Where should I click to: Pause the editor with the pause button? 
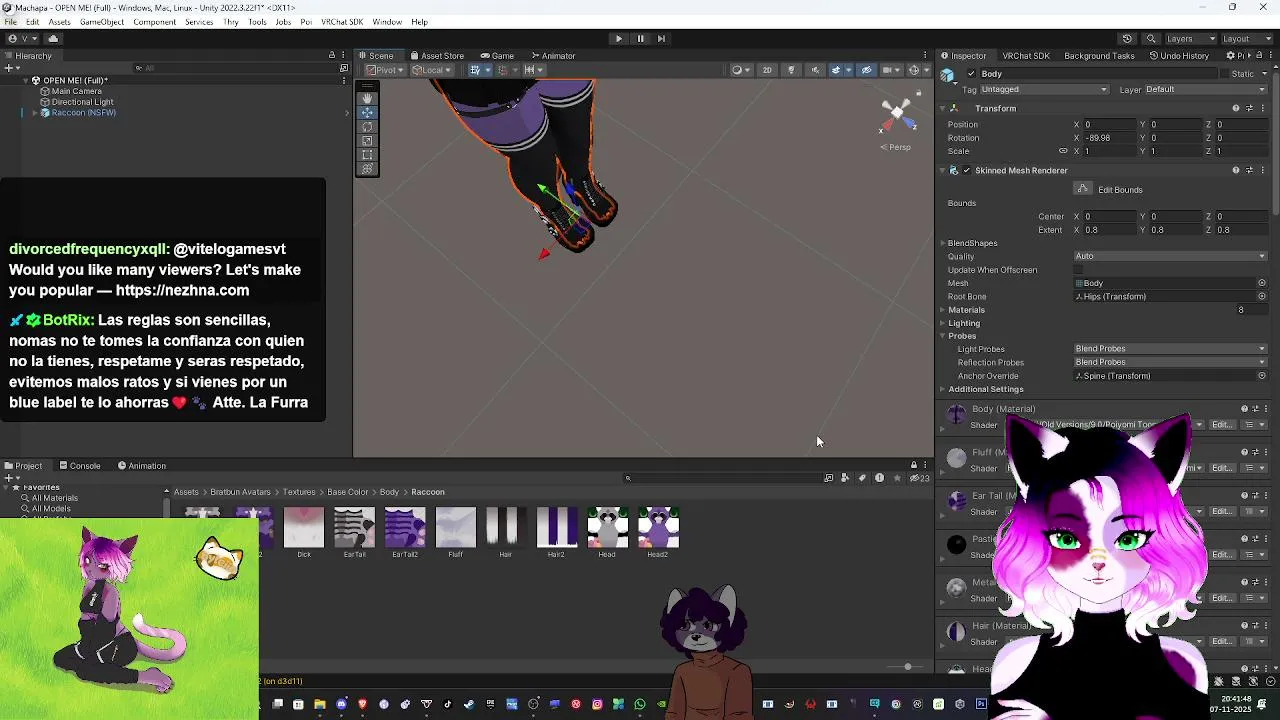(x=640, y=38)
